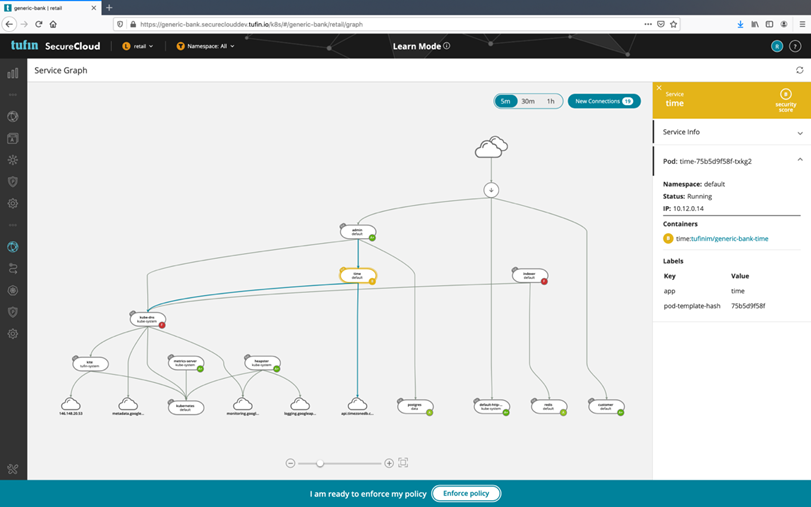Click the zoom in plus icon
This screenshot has height=507, width=811.
[x=389, y=463]
